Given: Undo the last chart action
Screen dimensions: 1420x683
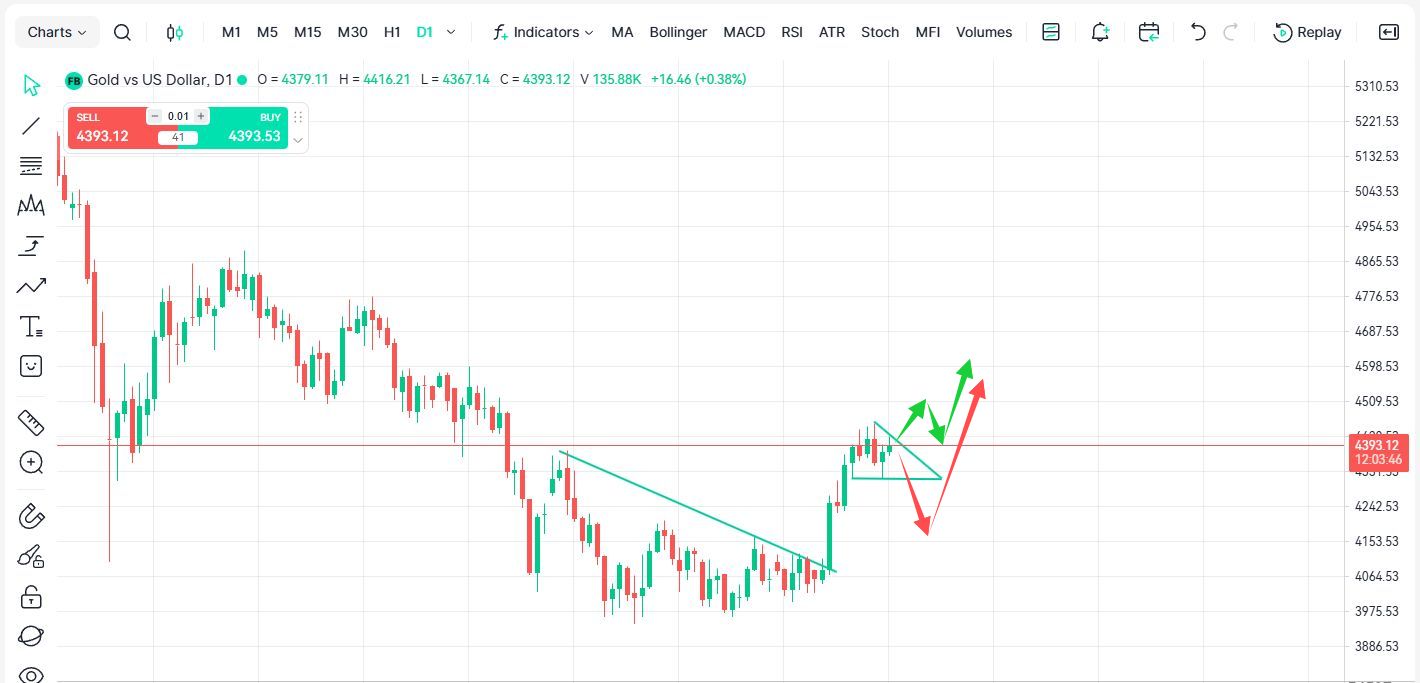Looking at the screenshot, I should click(x=1198, y=32).
